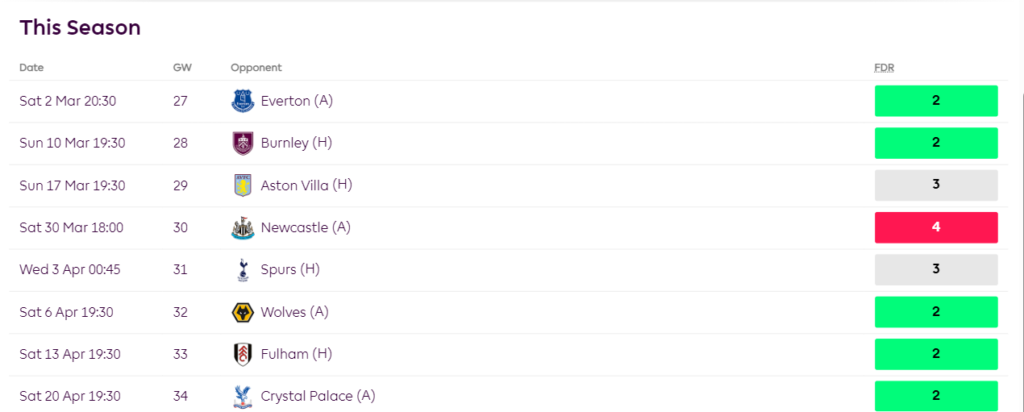Click the Spurs club crest icon
Screen dimensions: 1024x412
pos(242,270)
